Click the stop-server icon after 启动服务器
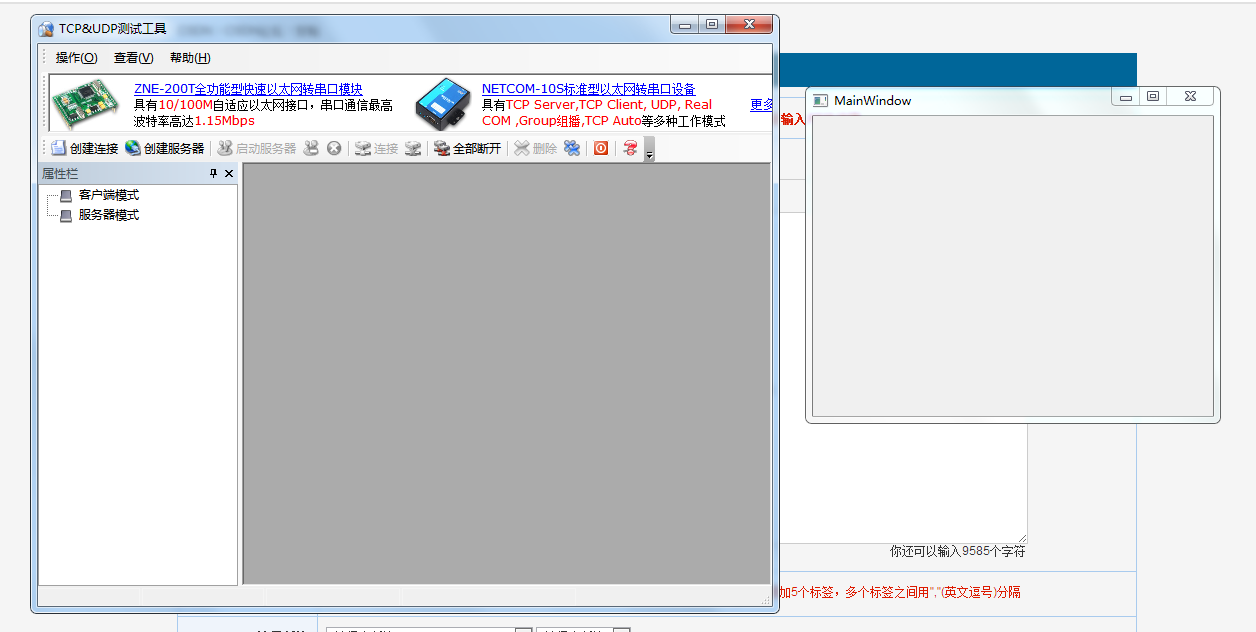Screen dimensions: 1256x632 [311, 148]
